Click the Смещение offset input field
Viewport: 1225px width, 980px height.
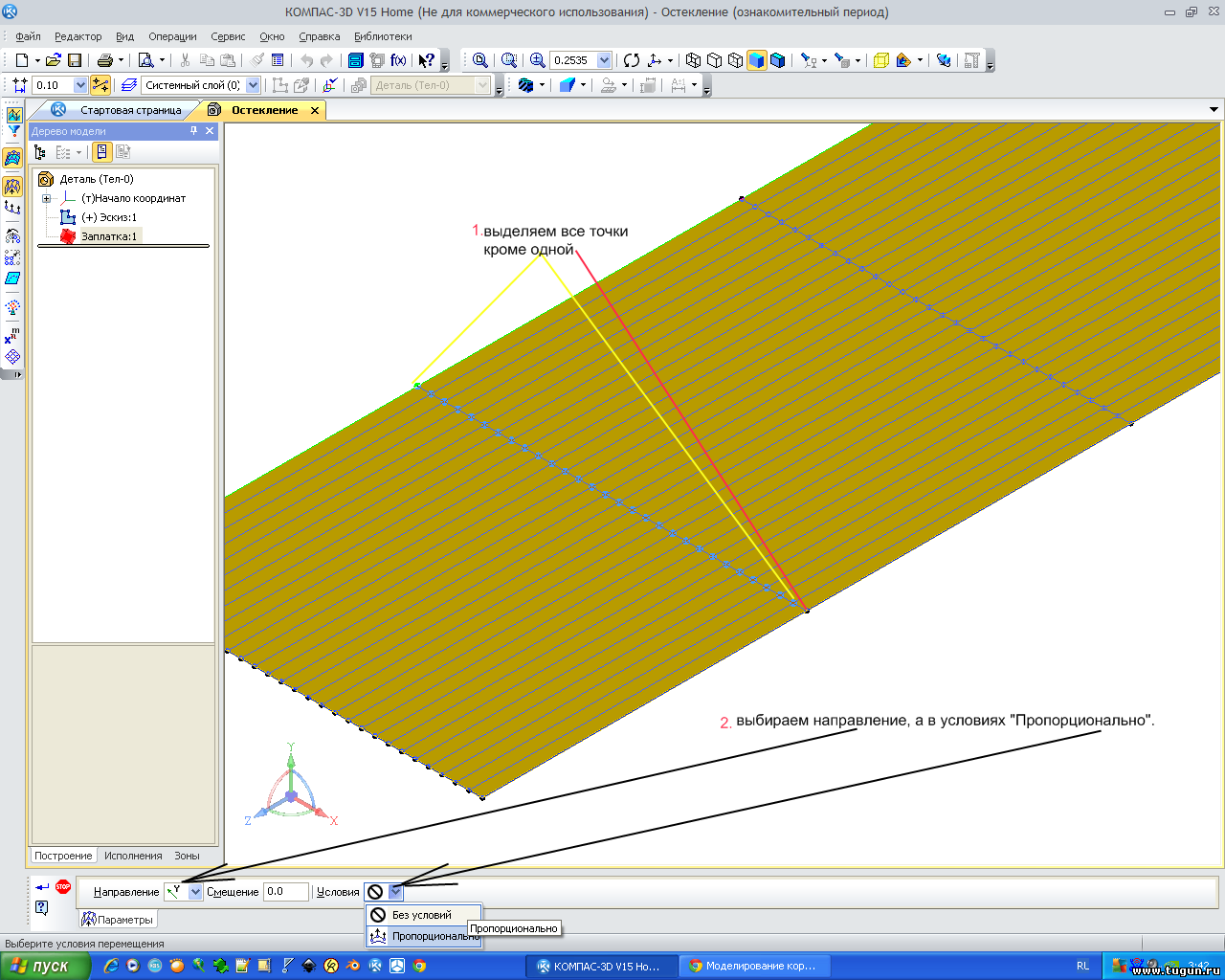285,892
